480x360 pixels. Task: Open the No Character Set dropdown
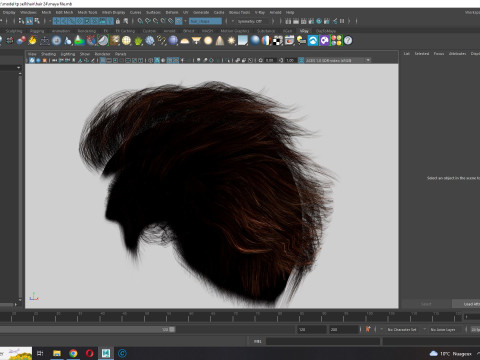tap(403, 329)
